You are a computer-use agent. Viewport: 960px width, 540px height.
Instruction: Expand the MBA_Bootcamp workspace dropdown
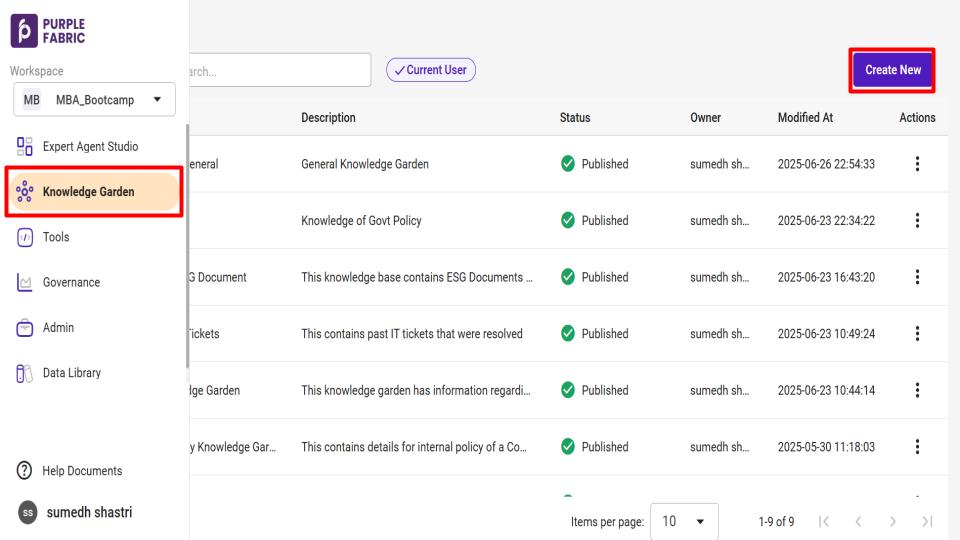pyautogui.click(x=92, y=100)
